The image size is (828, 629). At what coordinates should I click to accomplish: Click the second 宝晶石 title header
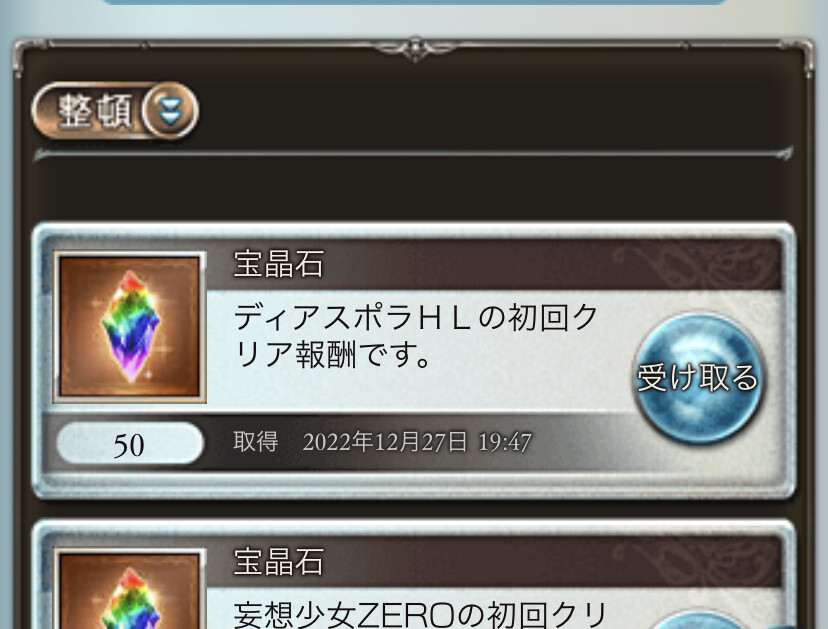278,561
